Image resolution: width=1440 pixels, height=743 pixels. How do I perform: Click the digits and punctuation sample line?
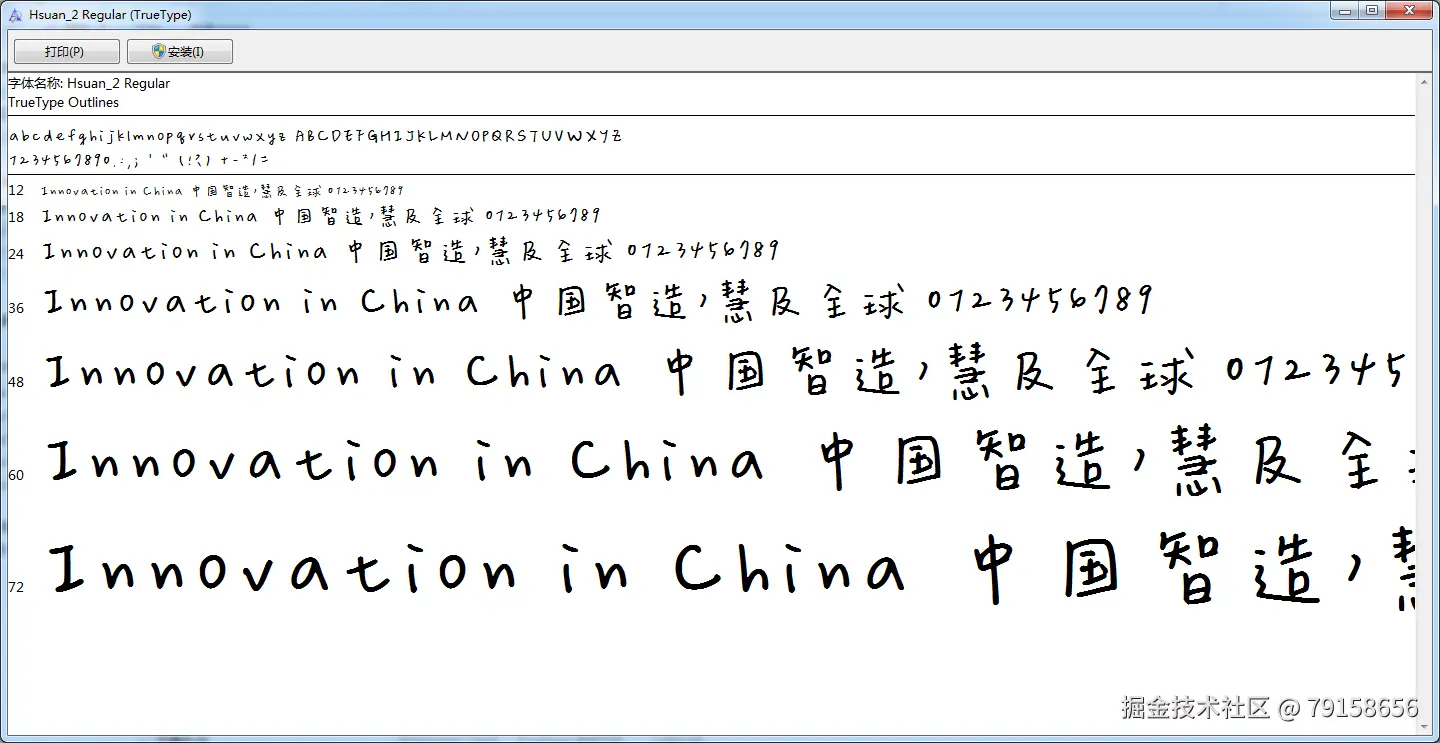pyautogui.click(x=138, y=159)
